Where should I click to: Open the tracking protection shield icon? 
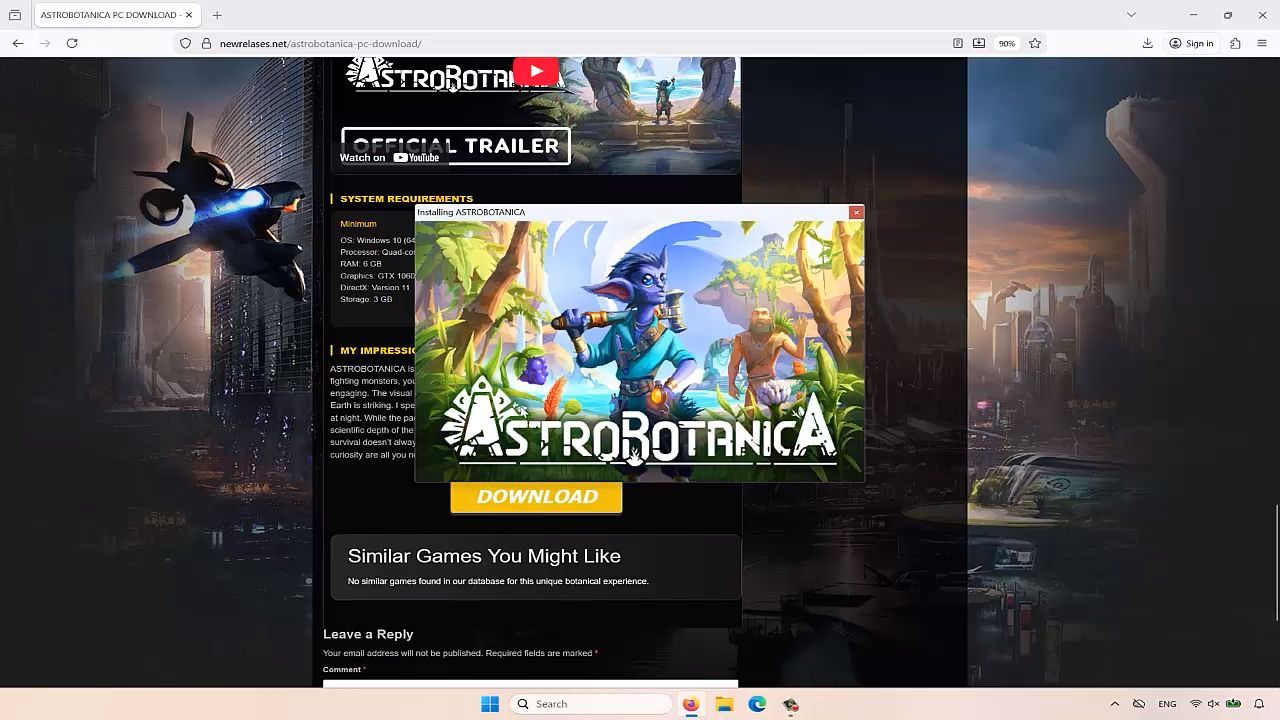coord(185,43)
